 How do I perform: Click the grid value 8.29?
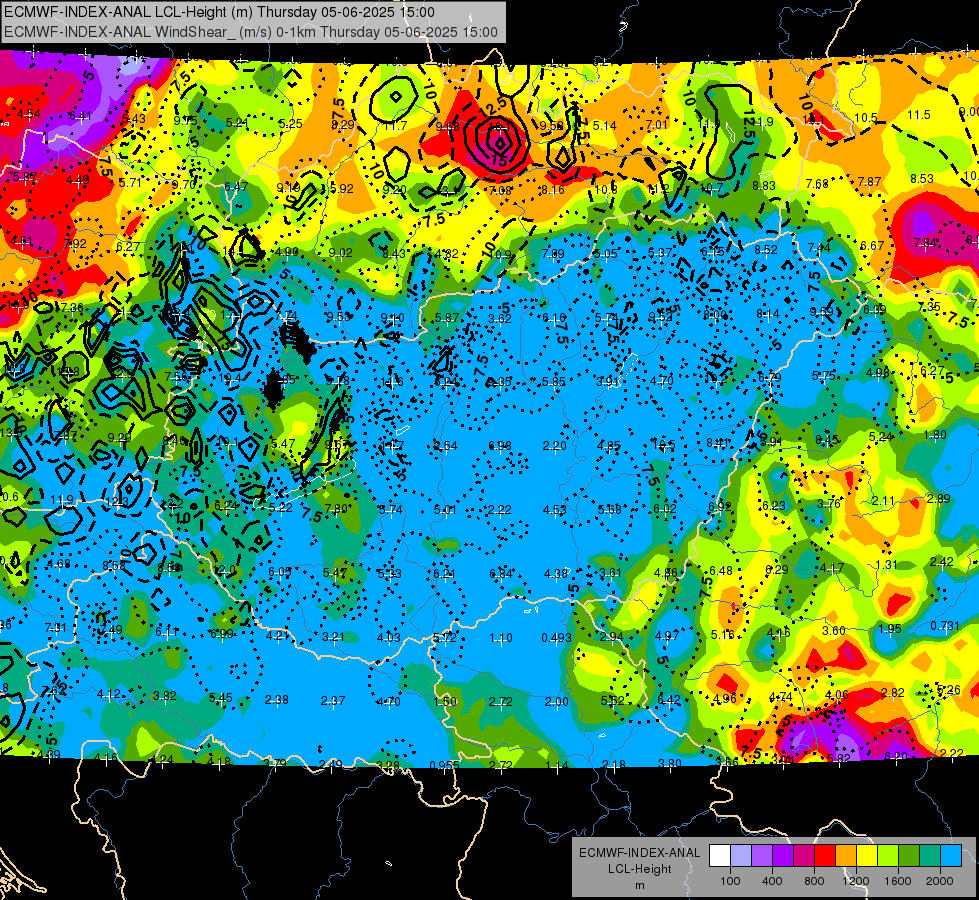[x=343, y=125]
